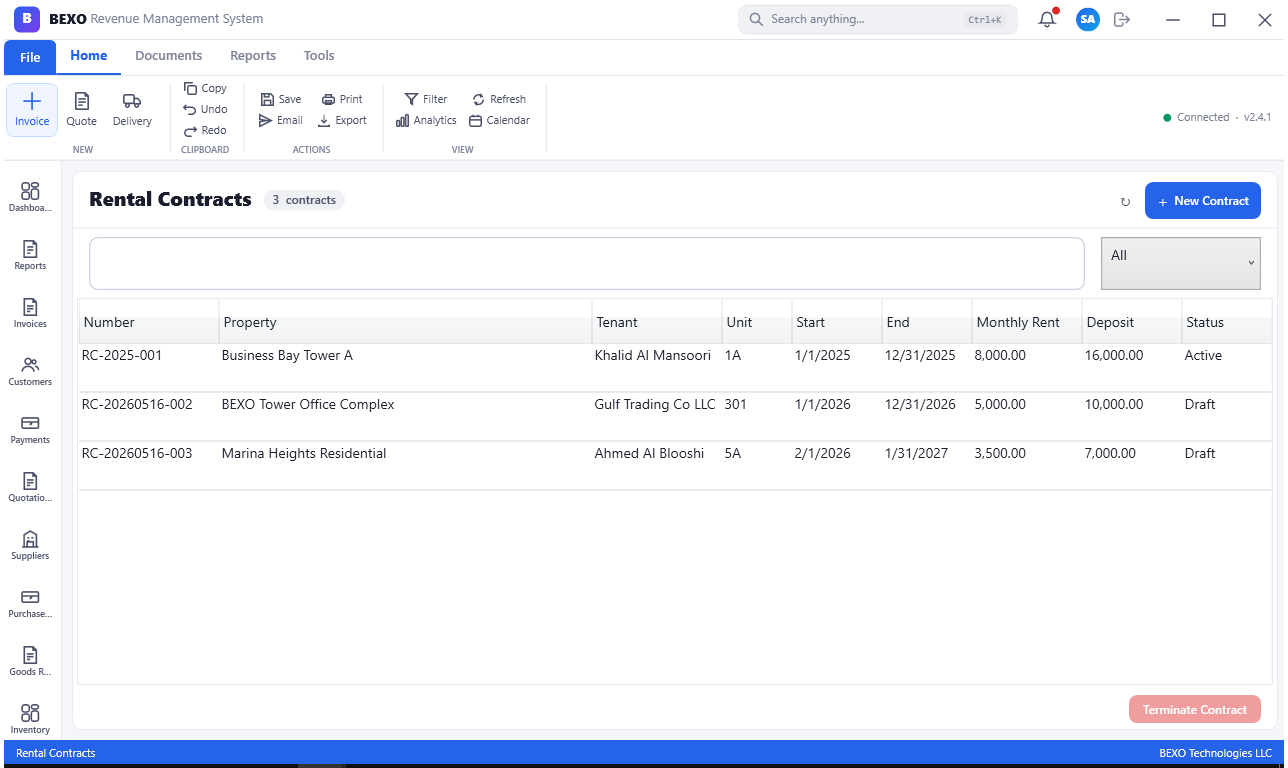Open Reports in the sidebar
1288x768 pixels.
[x=30, y=255]
